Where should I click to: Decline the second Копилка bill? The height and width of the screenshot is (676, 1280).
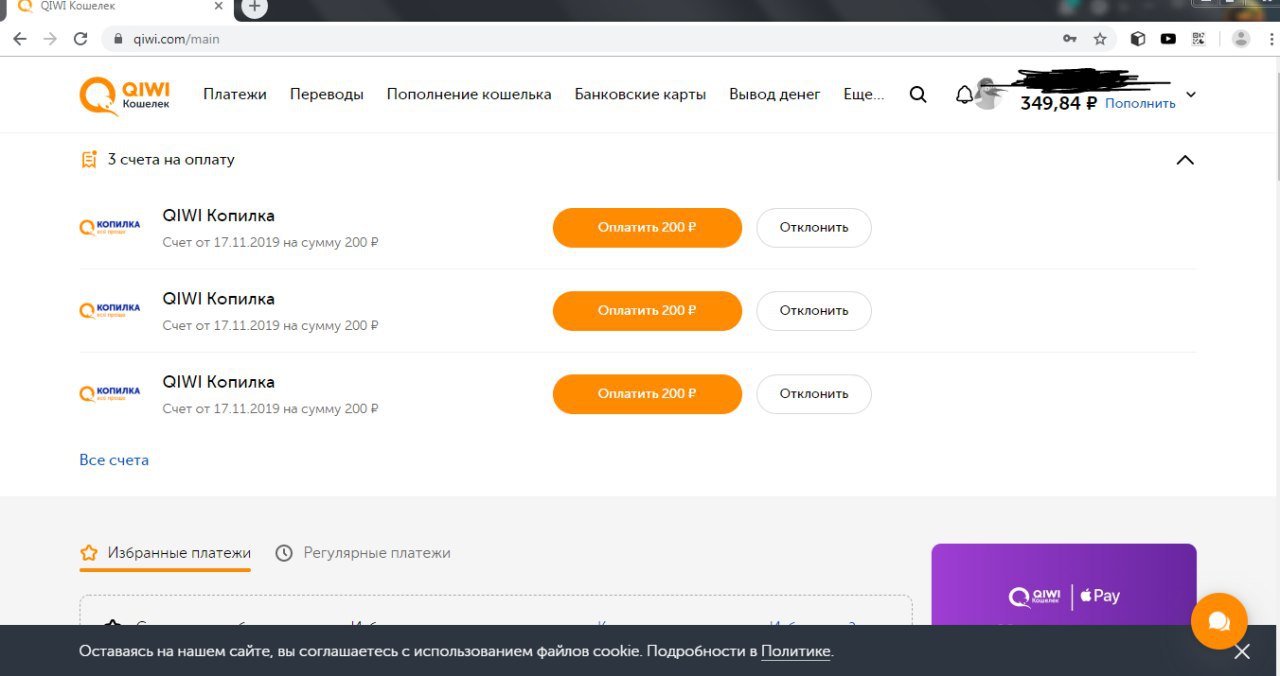[x=814, y=310]
